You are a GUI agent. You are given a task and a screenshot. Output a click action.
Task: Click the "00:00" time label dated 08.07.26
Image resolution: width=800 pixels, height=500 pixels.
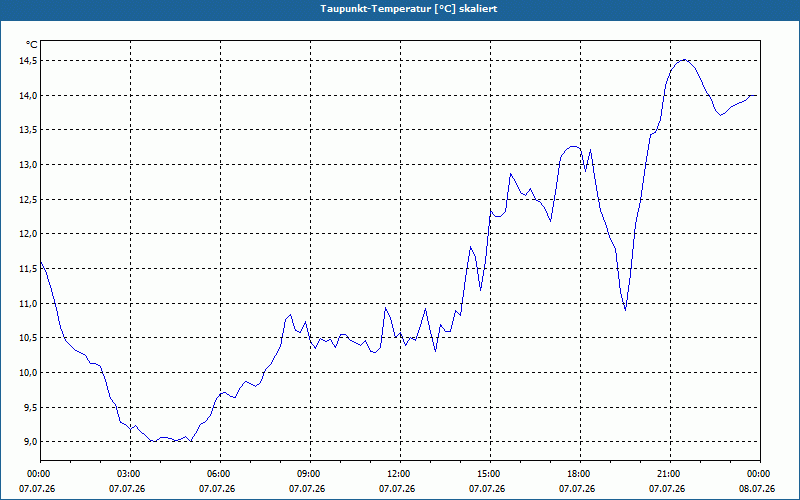757,474
